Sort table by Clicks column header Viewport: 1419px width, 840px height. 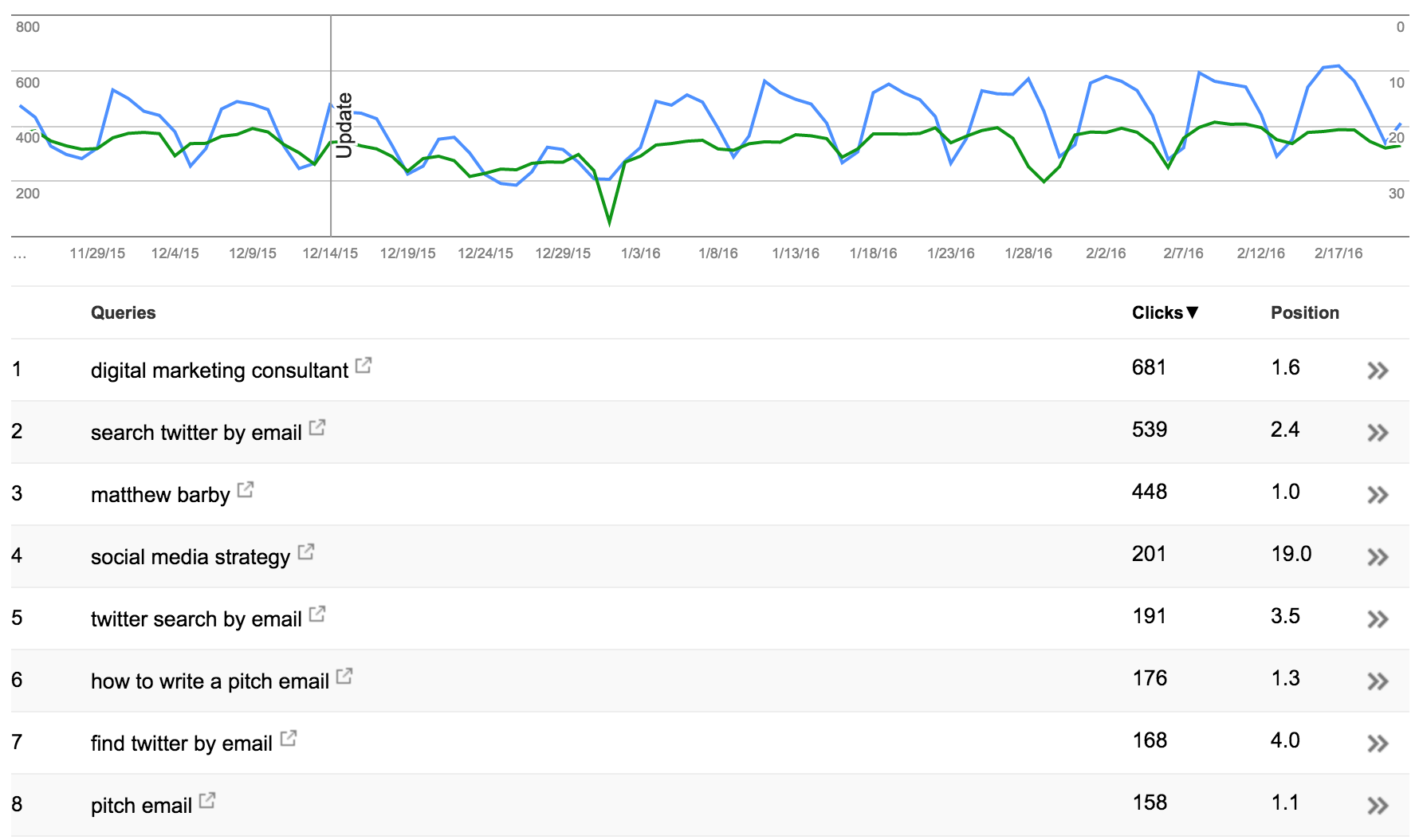[1165, 312]
